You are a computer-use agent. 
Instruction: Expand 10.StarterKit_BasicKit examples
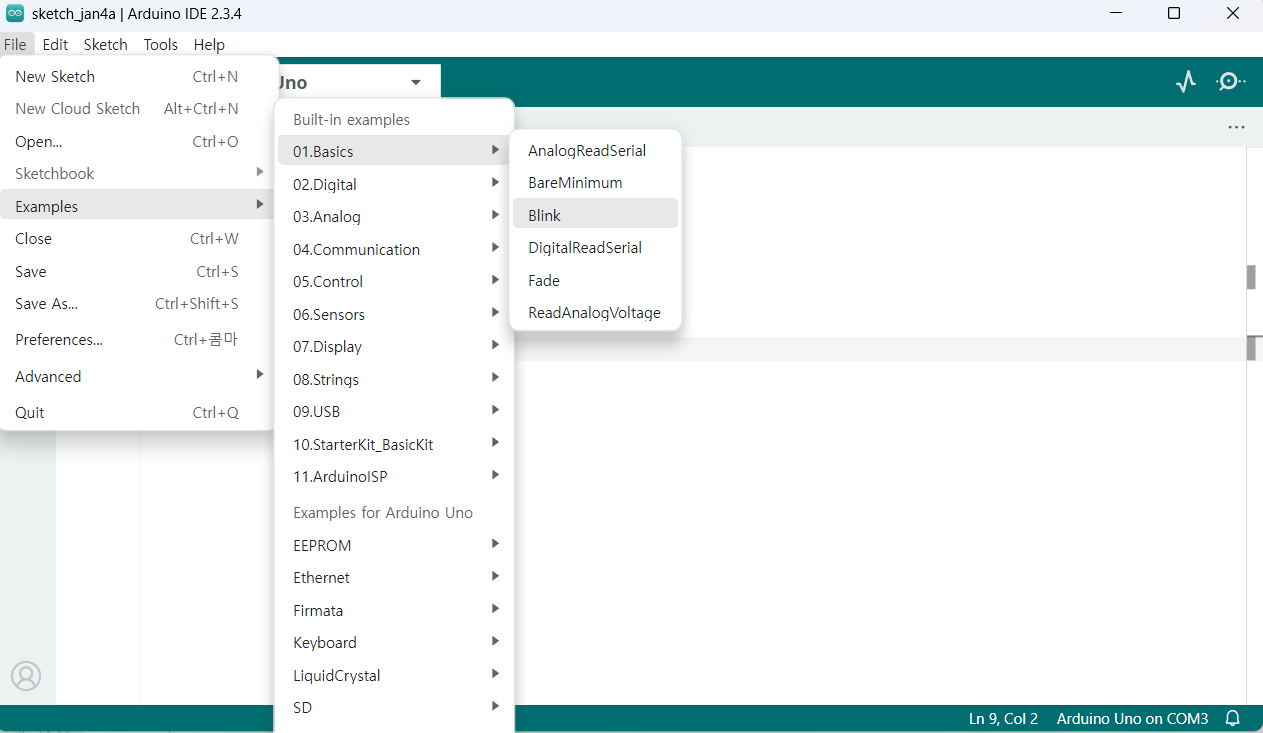pos(394,444)
